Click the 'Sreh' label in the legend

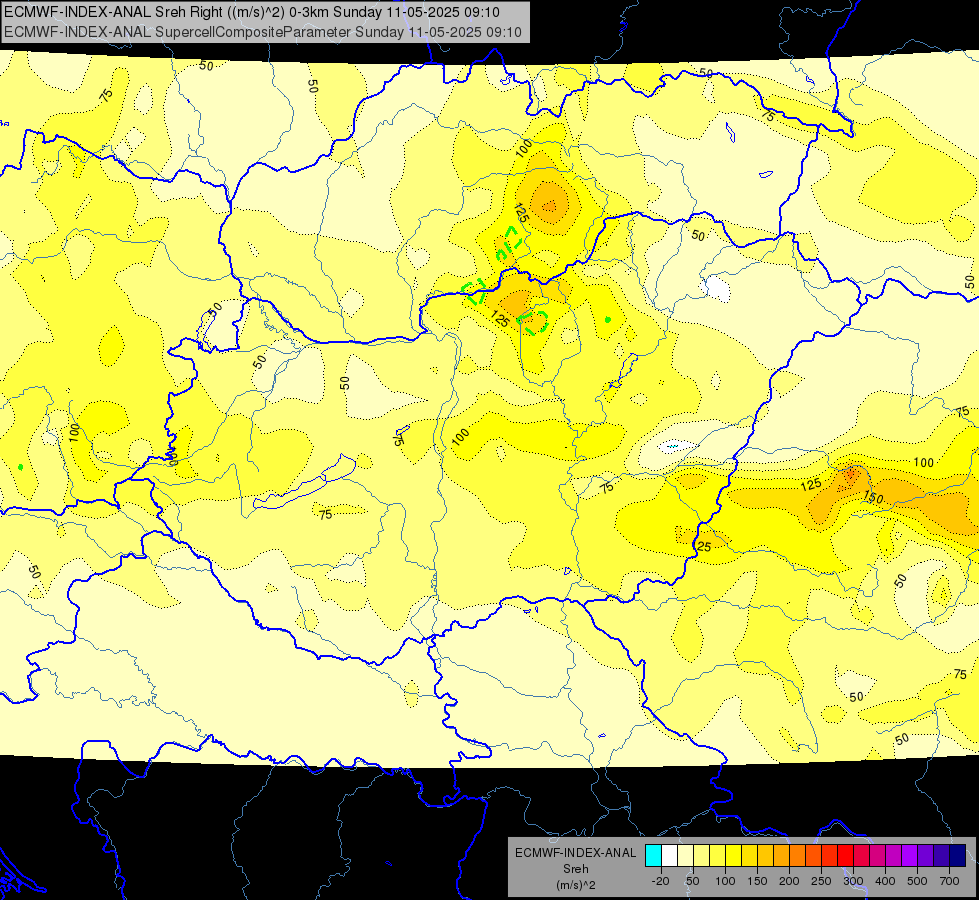[x=576, y=869]
